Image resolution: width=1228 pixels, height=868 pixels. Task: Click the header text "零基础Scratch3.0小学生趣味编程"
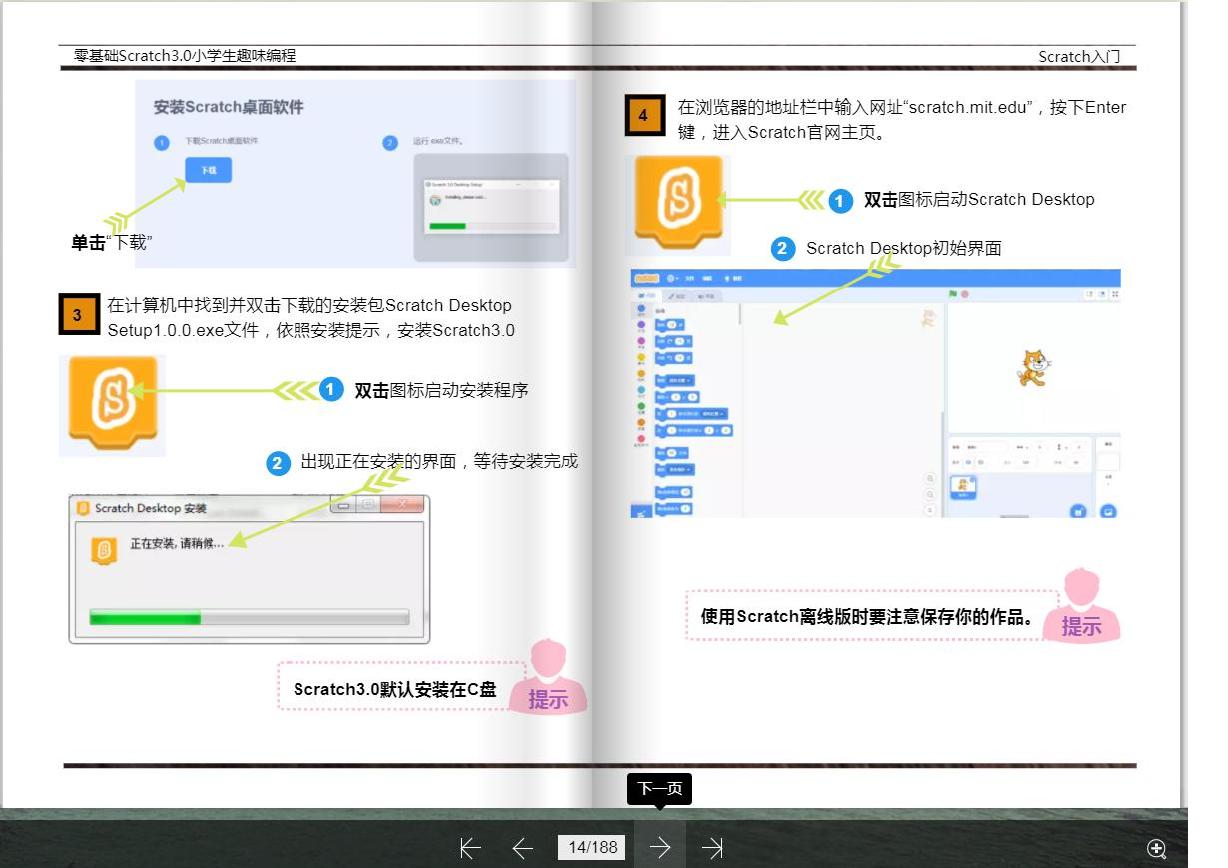(185, 56)
